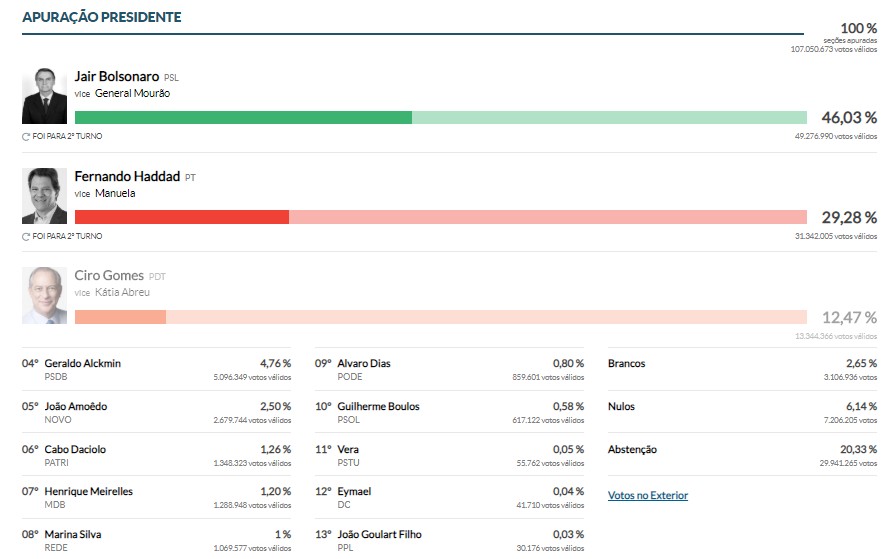Click the Nulos votes row
This screenshot has width=887, height=559.
pos(621,406)
